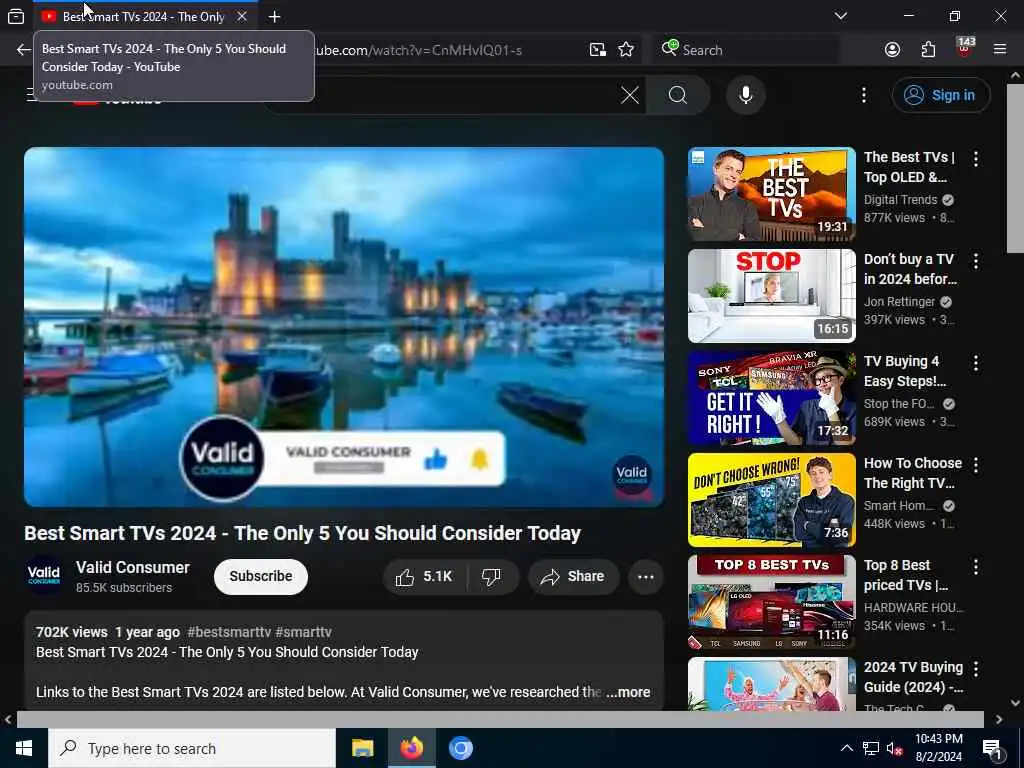1024x768 pixels.
Task: Open Don't buy a TV in 2024 title
Action: pyautogui.click(x=910, y=269)
